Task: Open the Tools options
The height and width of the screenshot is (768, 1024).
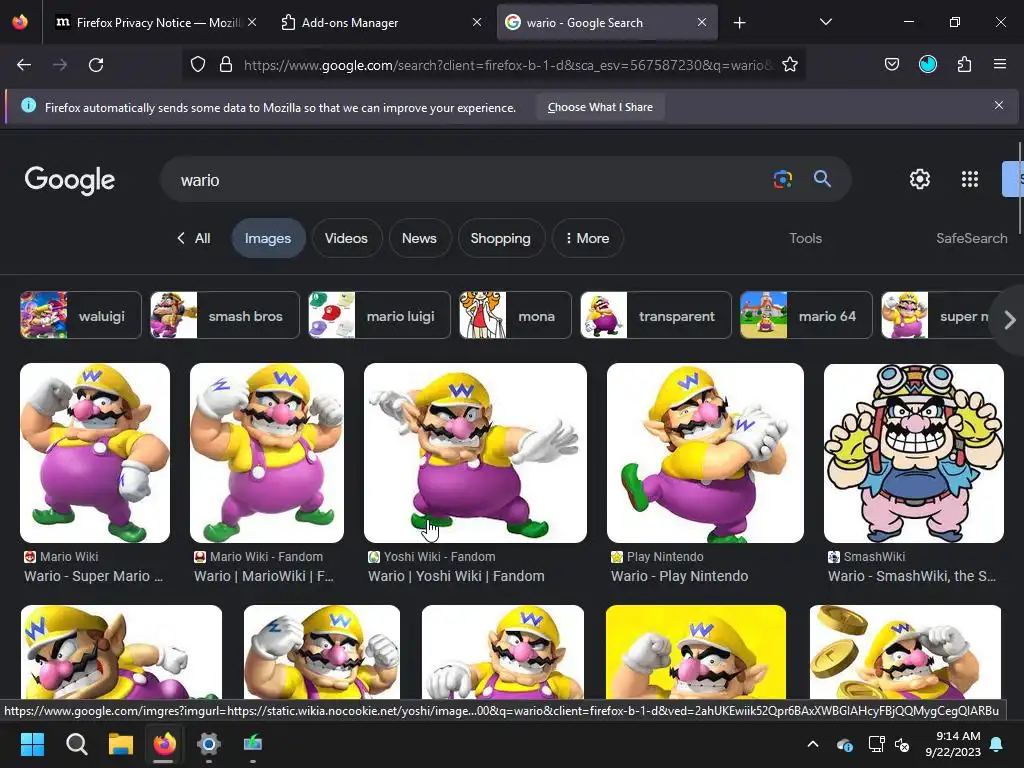Action: (x=805, y=238)
